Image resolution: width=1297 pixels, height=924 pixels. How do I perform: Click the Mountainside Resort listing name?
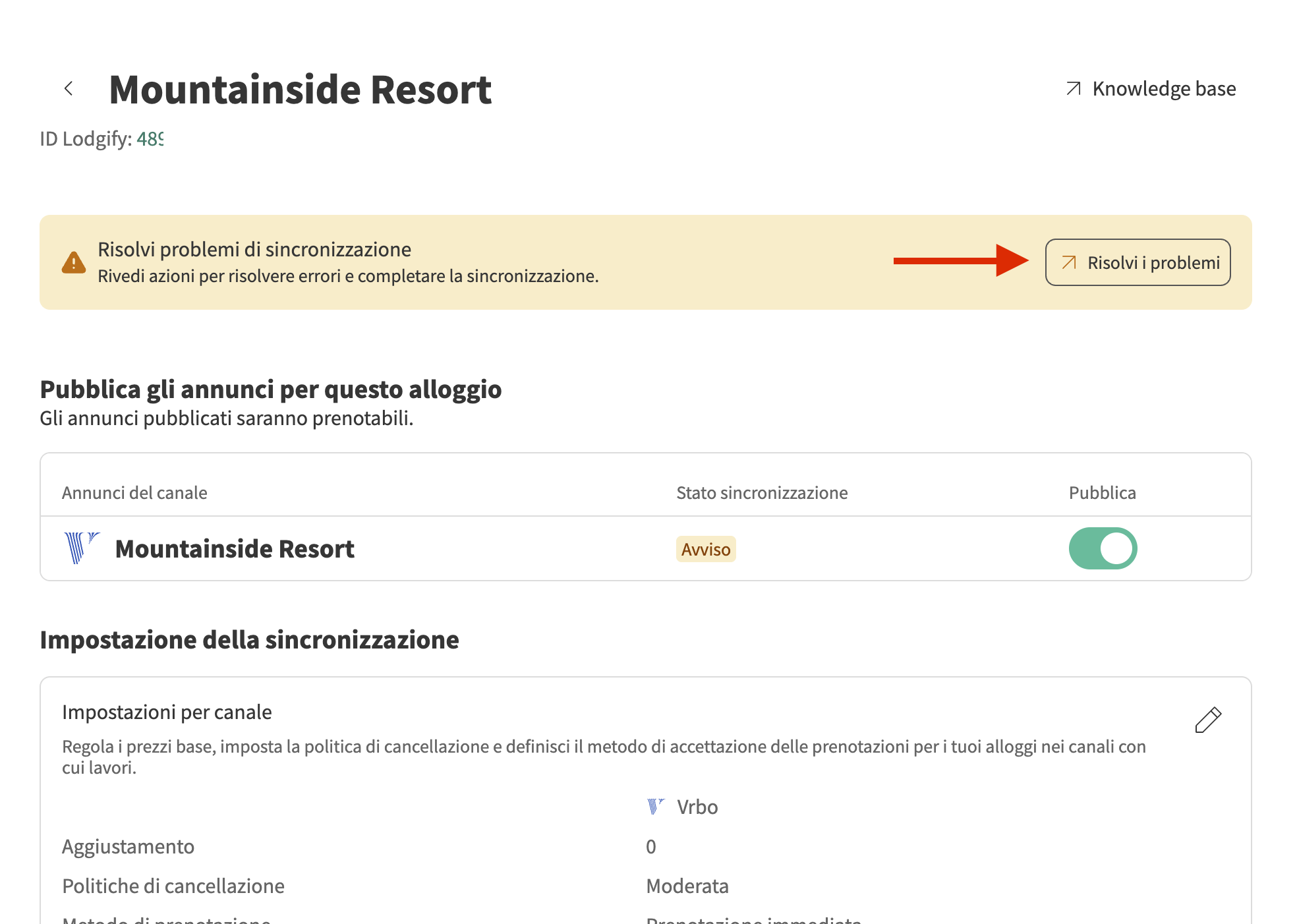(235, 549)
